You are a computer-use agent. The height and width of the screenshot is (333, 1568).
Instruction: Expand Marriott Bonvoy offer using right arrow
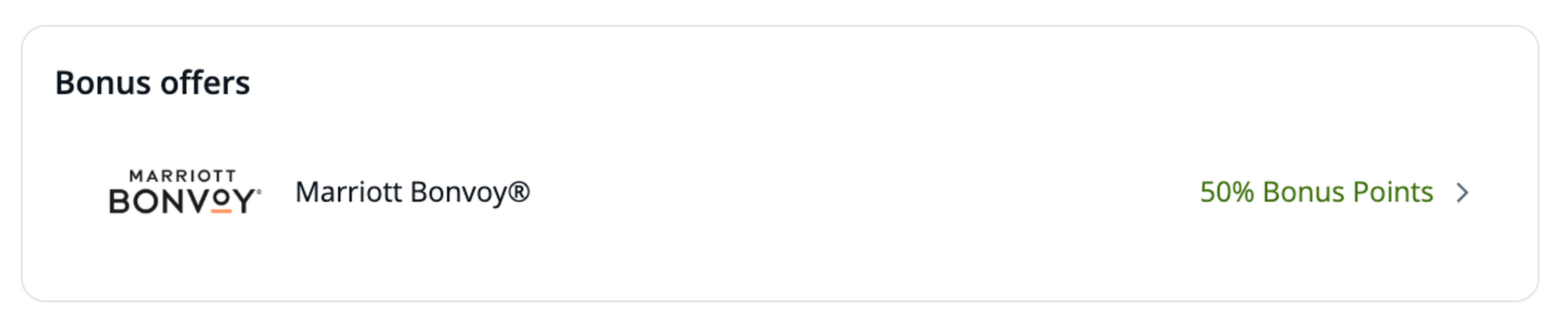click(x=1463, y=192)
